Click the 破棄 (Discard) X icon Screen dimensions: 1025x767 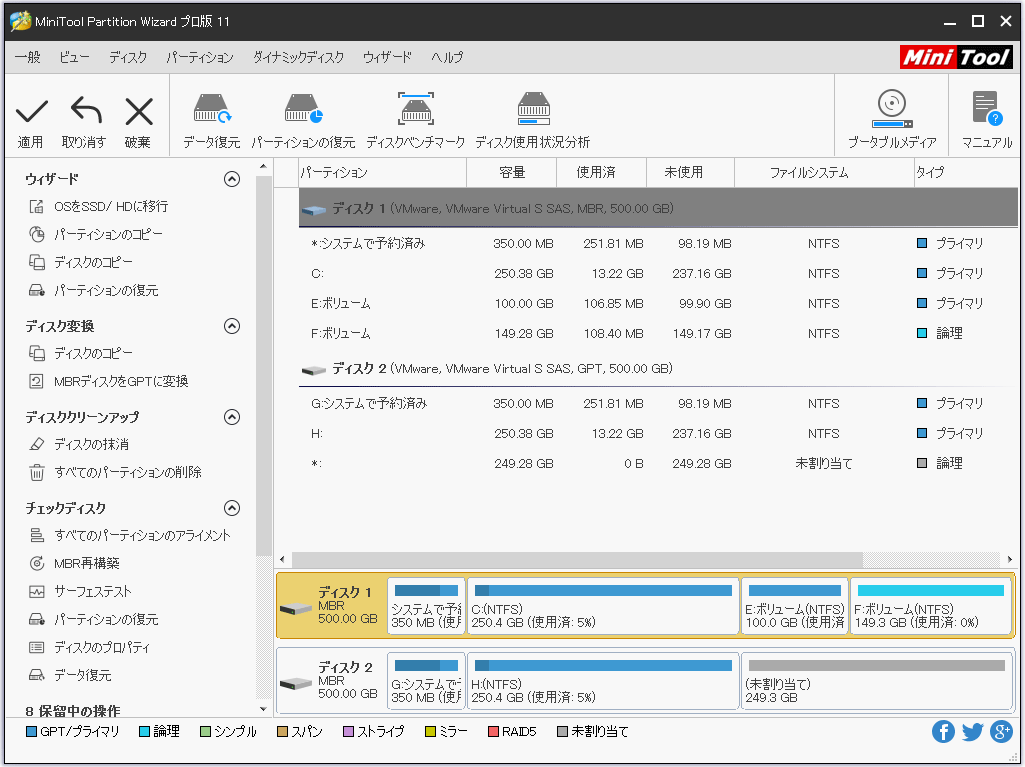tap(139, 110)
